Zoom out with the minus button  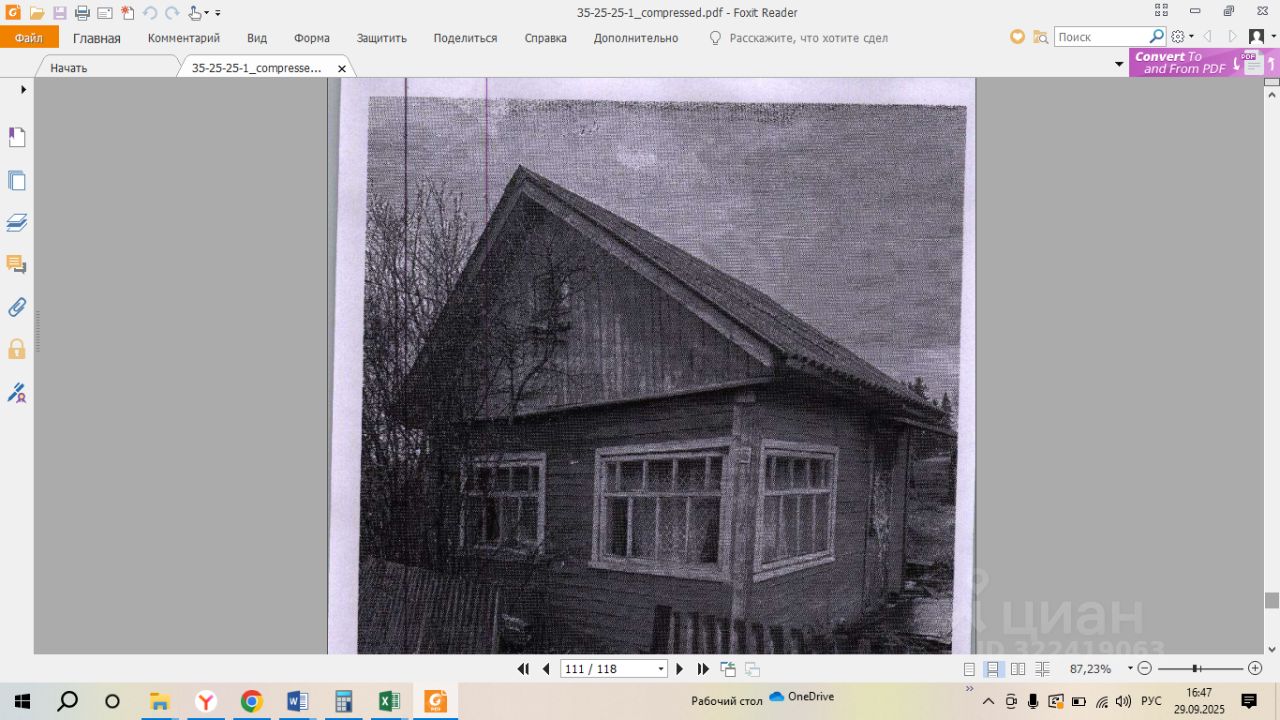[1145, 668]
